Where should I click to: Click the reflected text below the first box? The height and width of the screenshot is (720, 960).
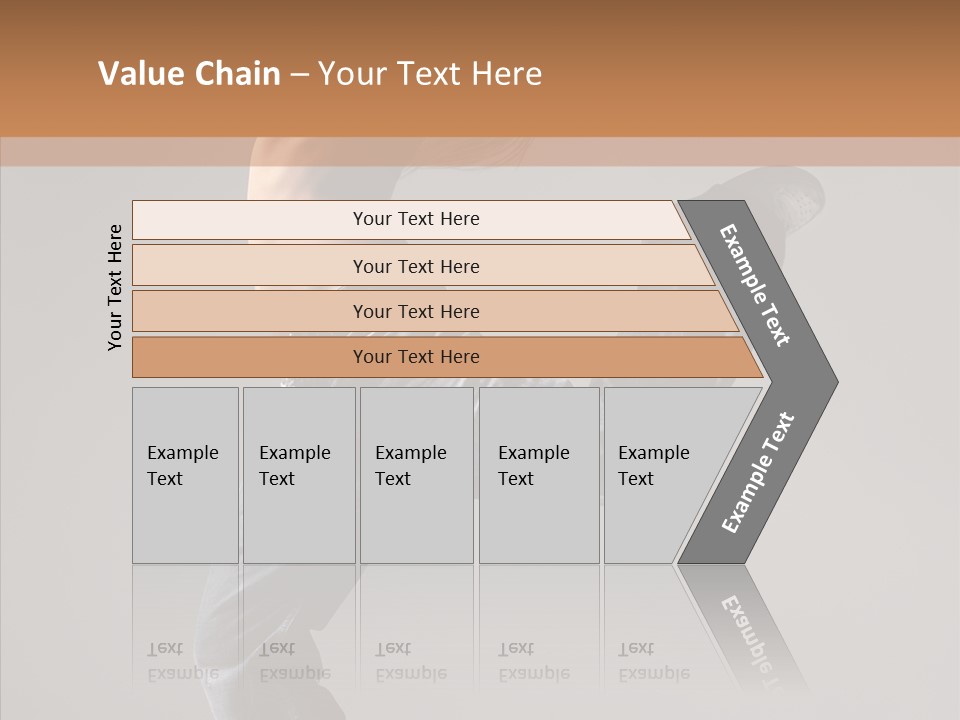coord(182,662)
